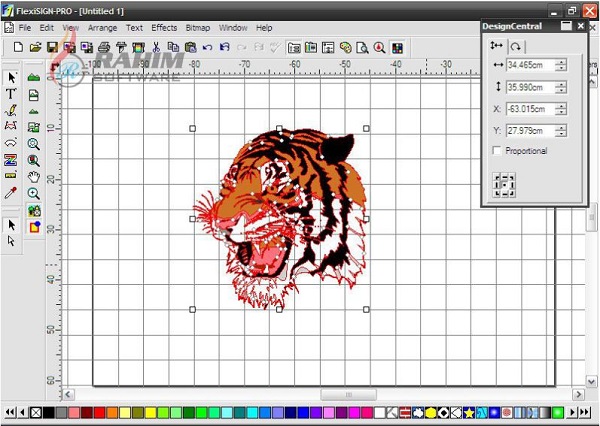The height and width of the screenshot is (426, 600).
Task: Click the Cut scissors icon
Action: coord(156,47)
